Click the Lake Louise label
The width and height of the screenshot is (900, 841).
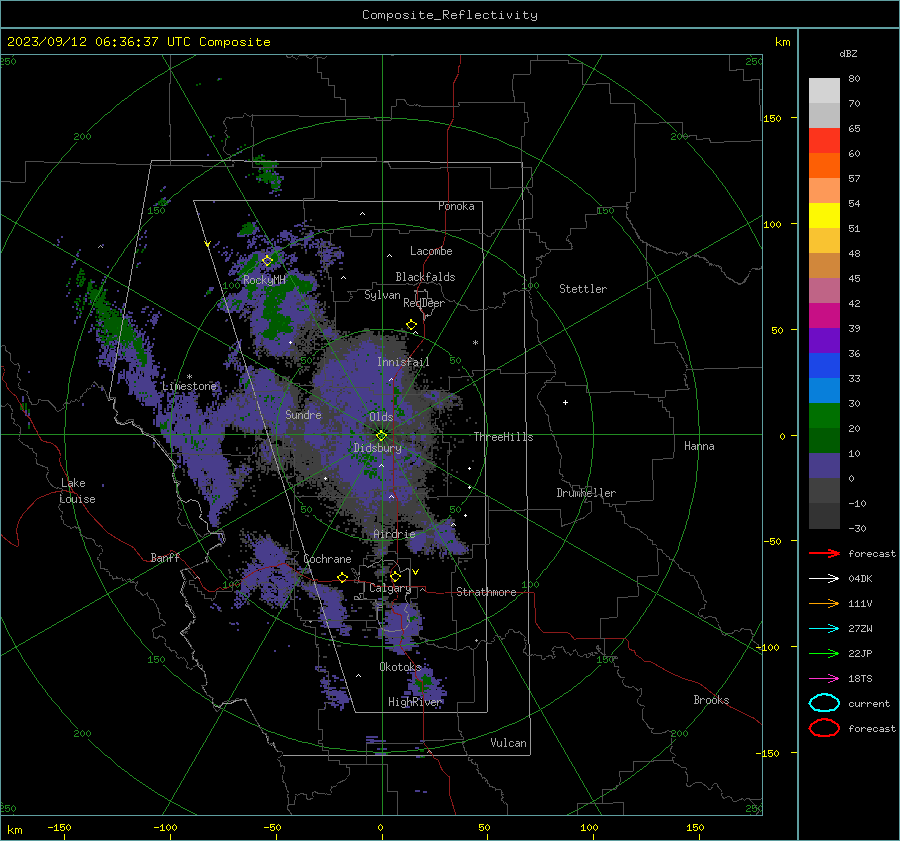click(77, 491)
